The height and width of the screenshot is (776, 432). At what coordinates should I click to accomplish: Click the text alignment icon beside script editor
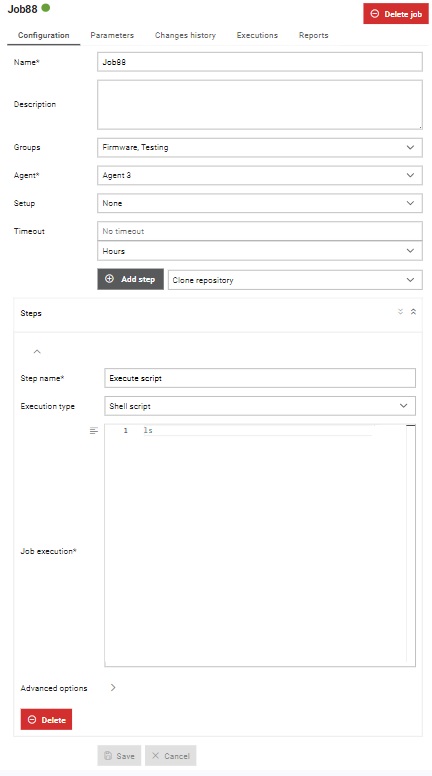tap(94, 431)
